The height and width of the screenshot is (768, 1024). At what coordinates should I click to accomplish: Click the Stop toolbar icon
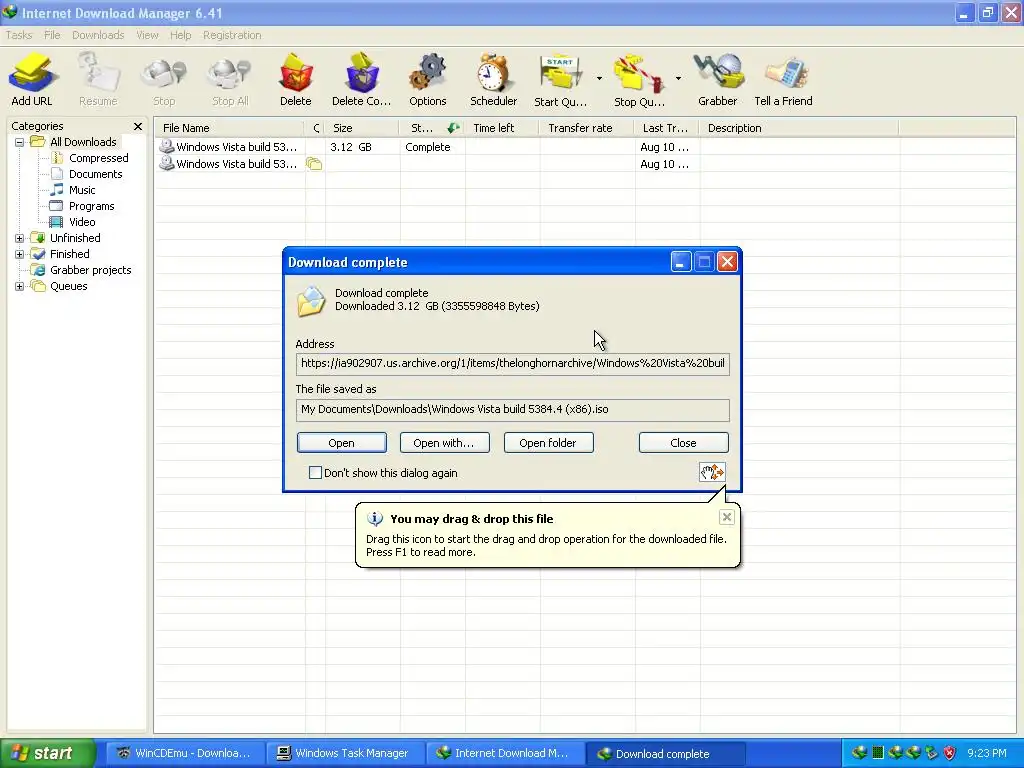point(164,80)
